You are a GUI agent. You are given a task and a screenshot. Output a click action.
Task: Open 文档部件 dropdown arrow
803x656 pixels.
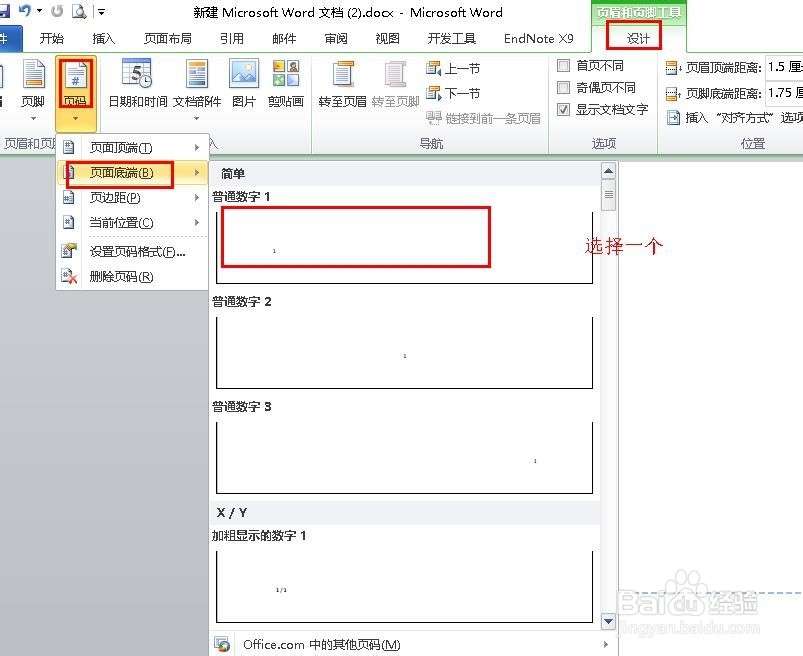(196, 119)
